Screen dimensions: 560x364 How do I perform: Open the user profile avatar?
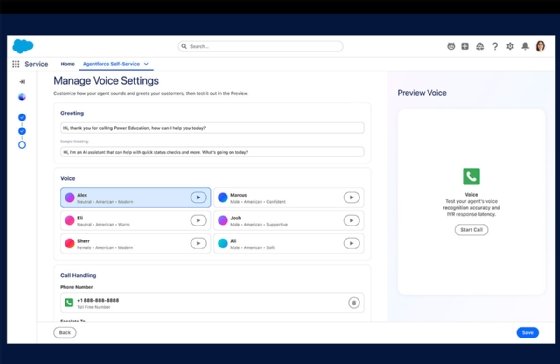point(540,46)
